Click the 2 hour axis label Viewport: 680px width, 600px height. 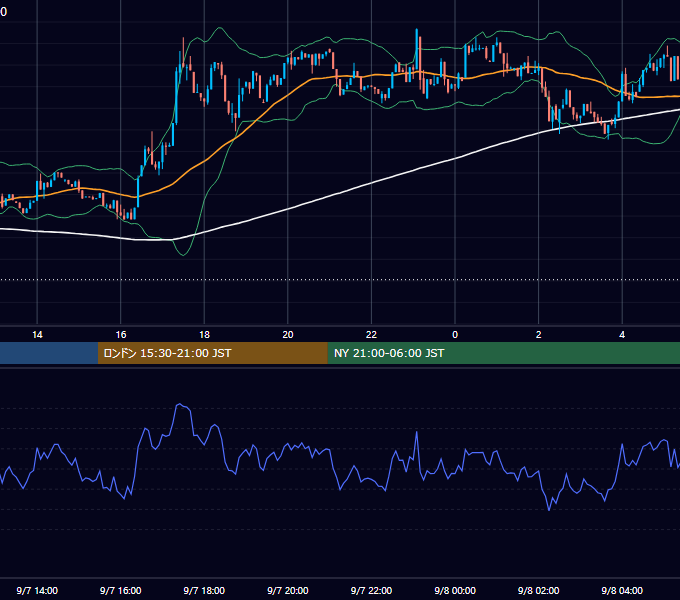539,335
